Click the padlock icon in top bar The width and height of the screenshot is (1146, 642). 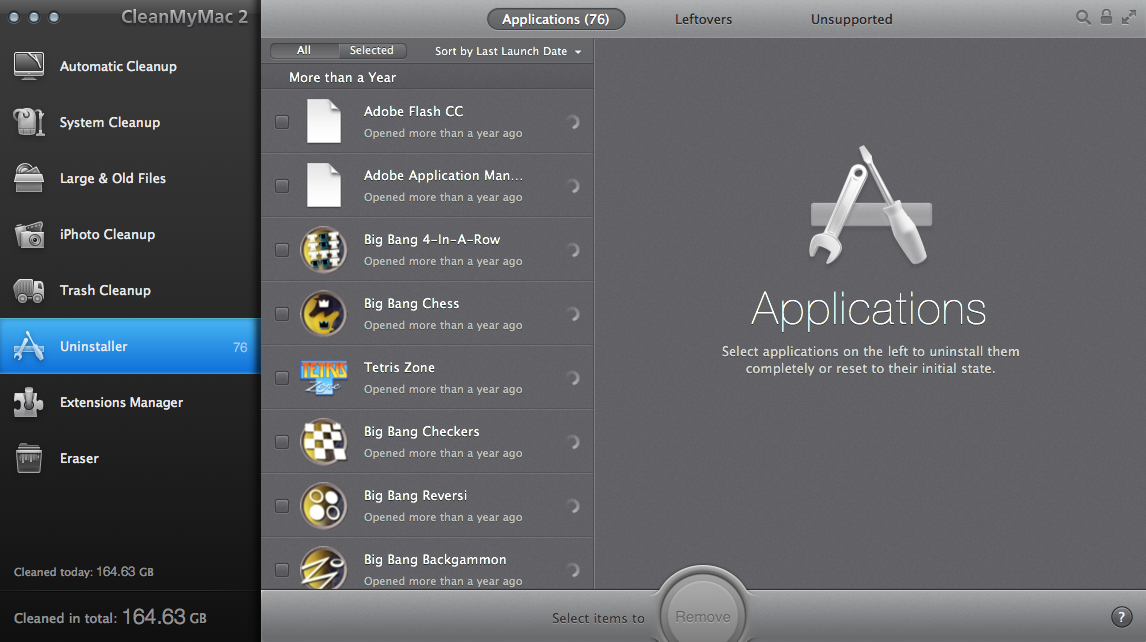coord(1107,17)
